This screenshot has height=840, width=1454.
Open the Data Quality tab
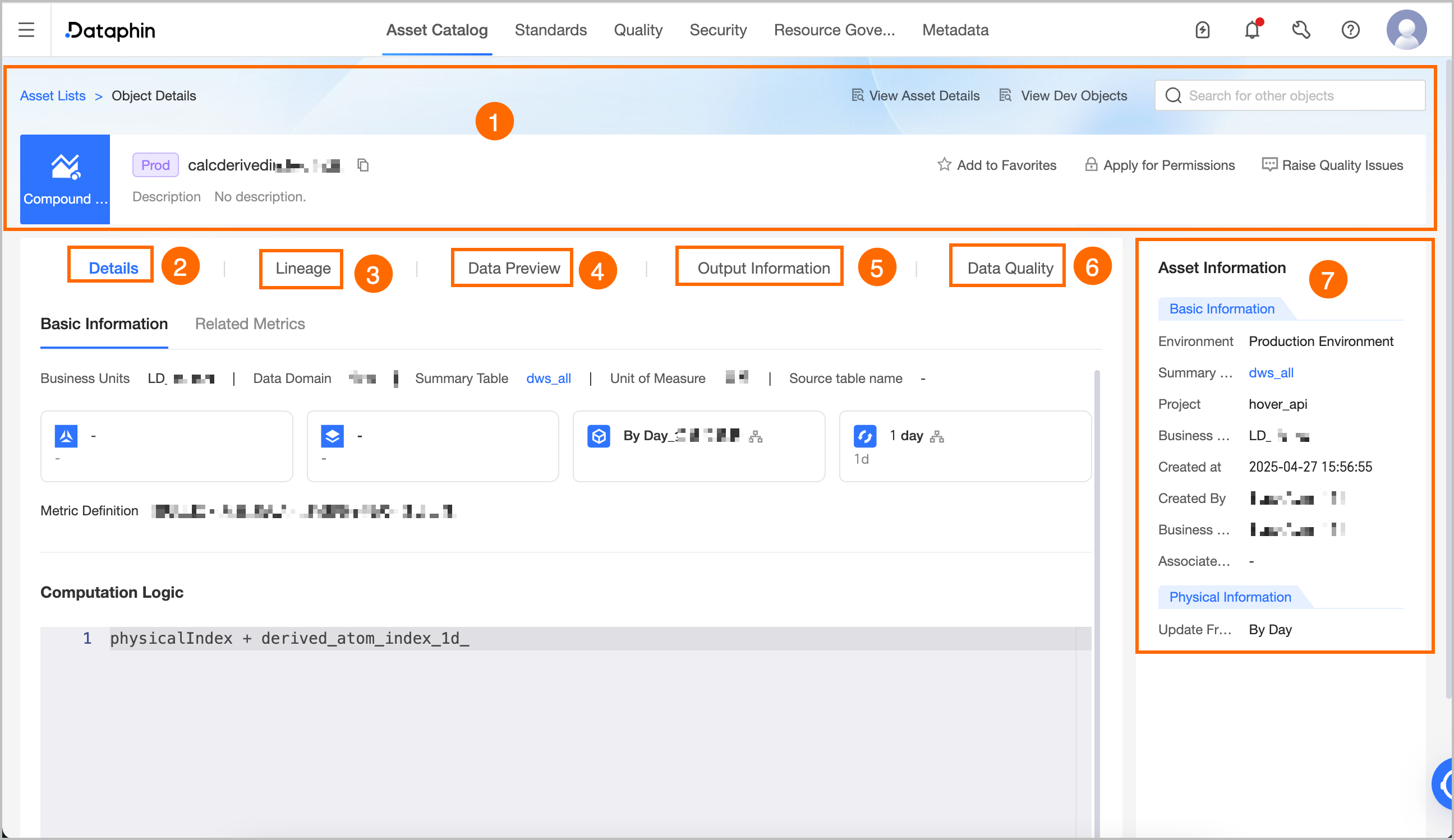point(1010,268)
